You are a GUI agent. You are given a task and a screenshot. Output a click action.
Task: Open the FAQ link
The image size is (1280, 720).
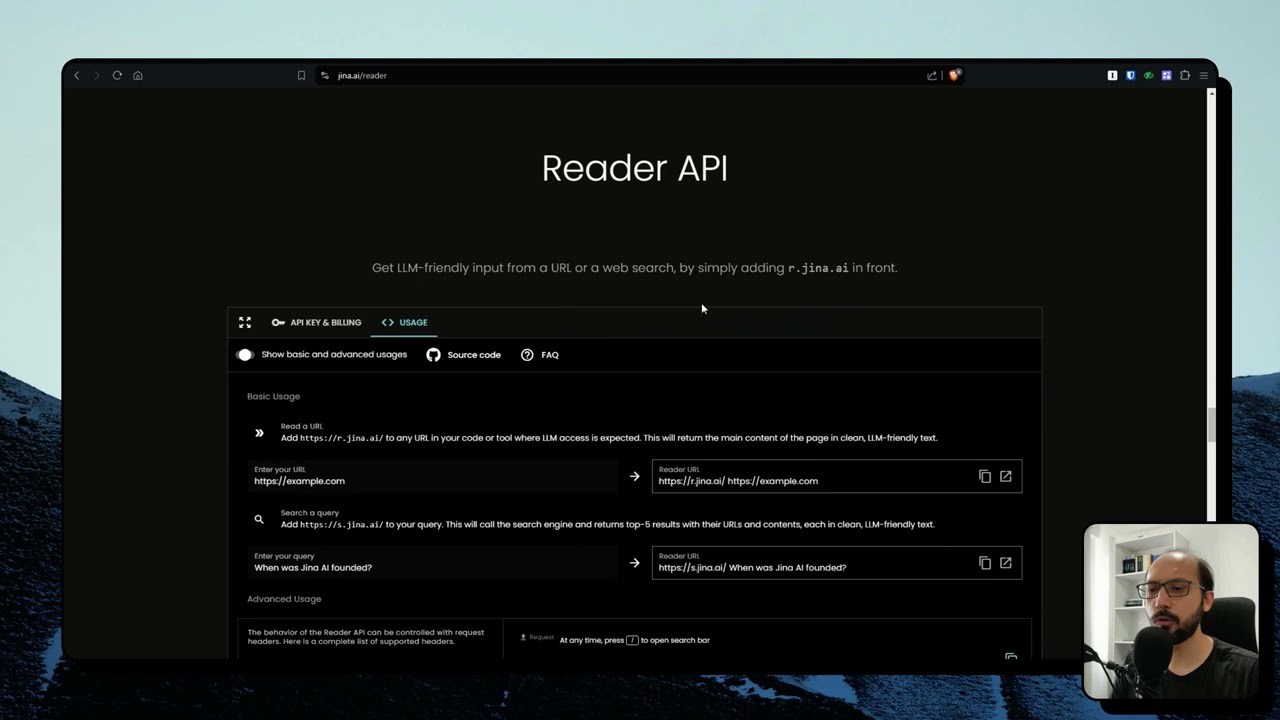coord(540,354)
